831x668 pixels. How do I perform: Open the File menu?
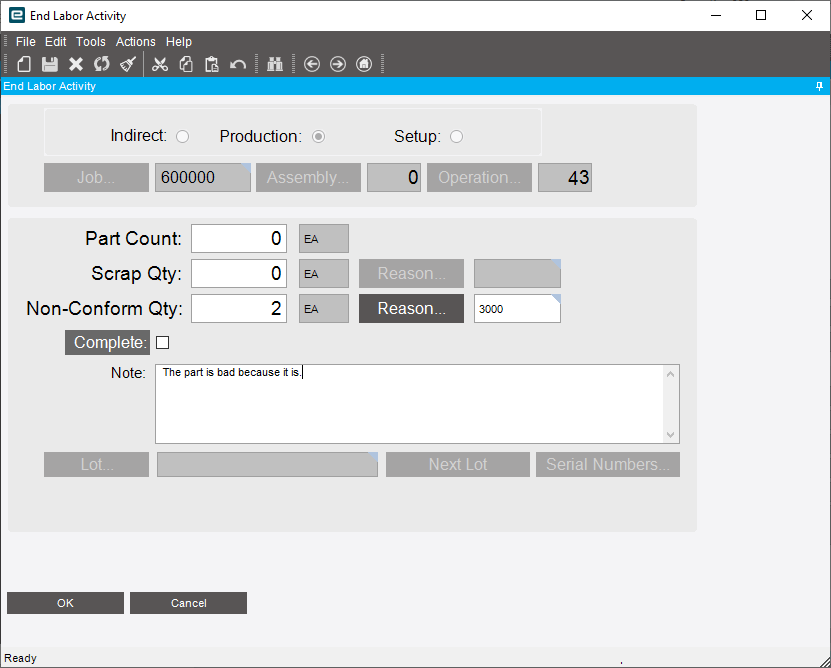(x=25, y=41)
